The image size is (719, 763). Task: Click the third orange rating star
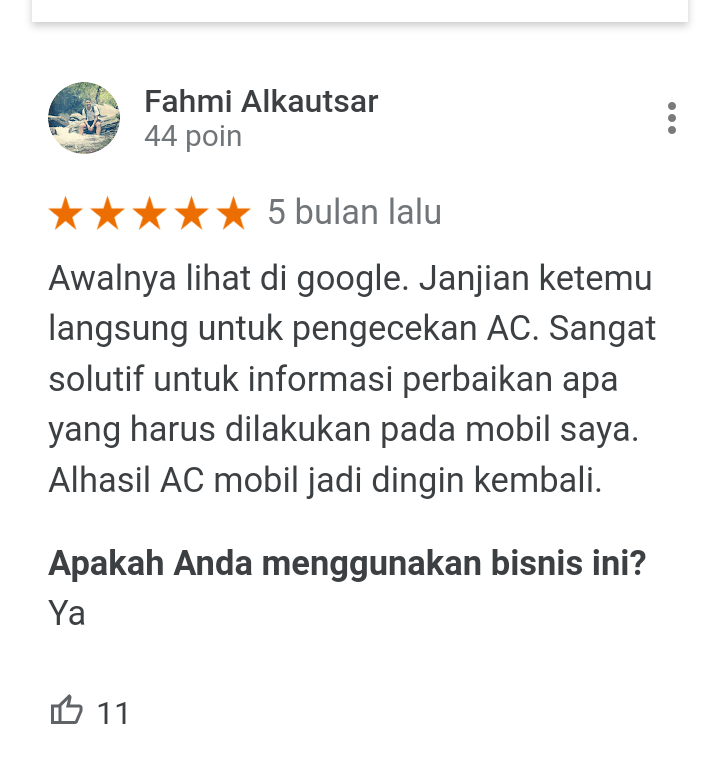pos(150,213)
